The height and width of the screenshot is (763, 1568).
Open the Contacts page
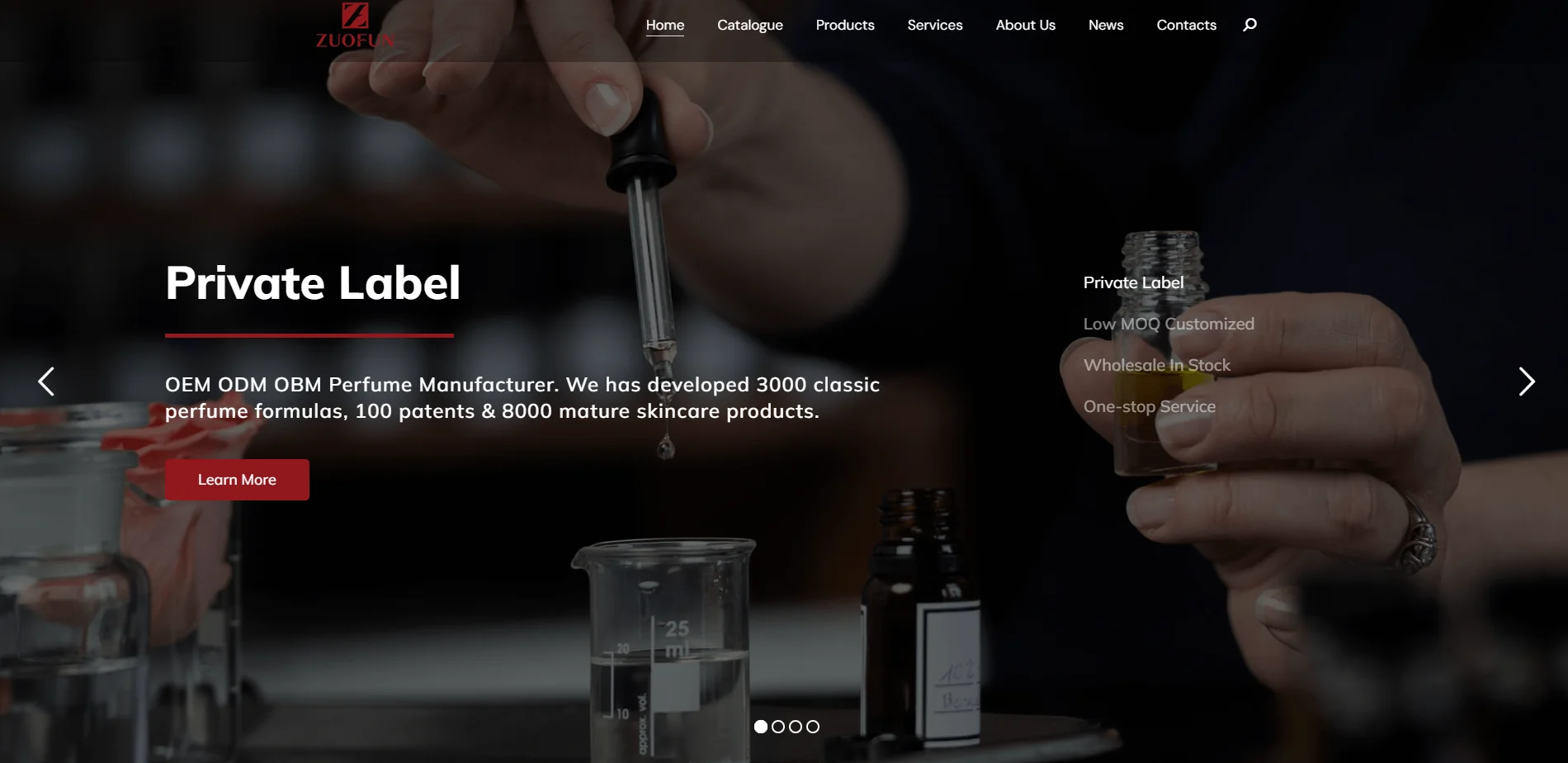coord(1187,25)
